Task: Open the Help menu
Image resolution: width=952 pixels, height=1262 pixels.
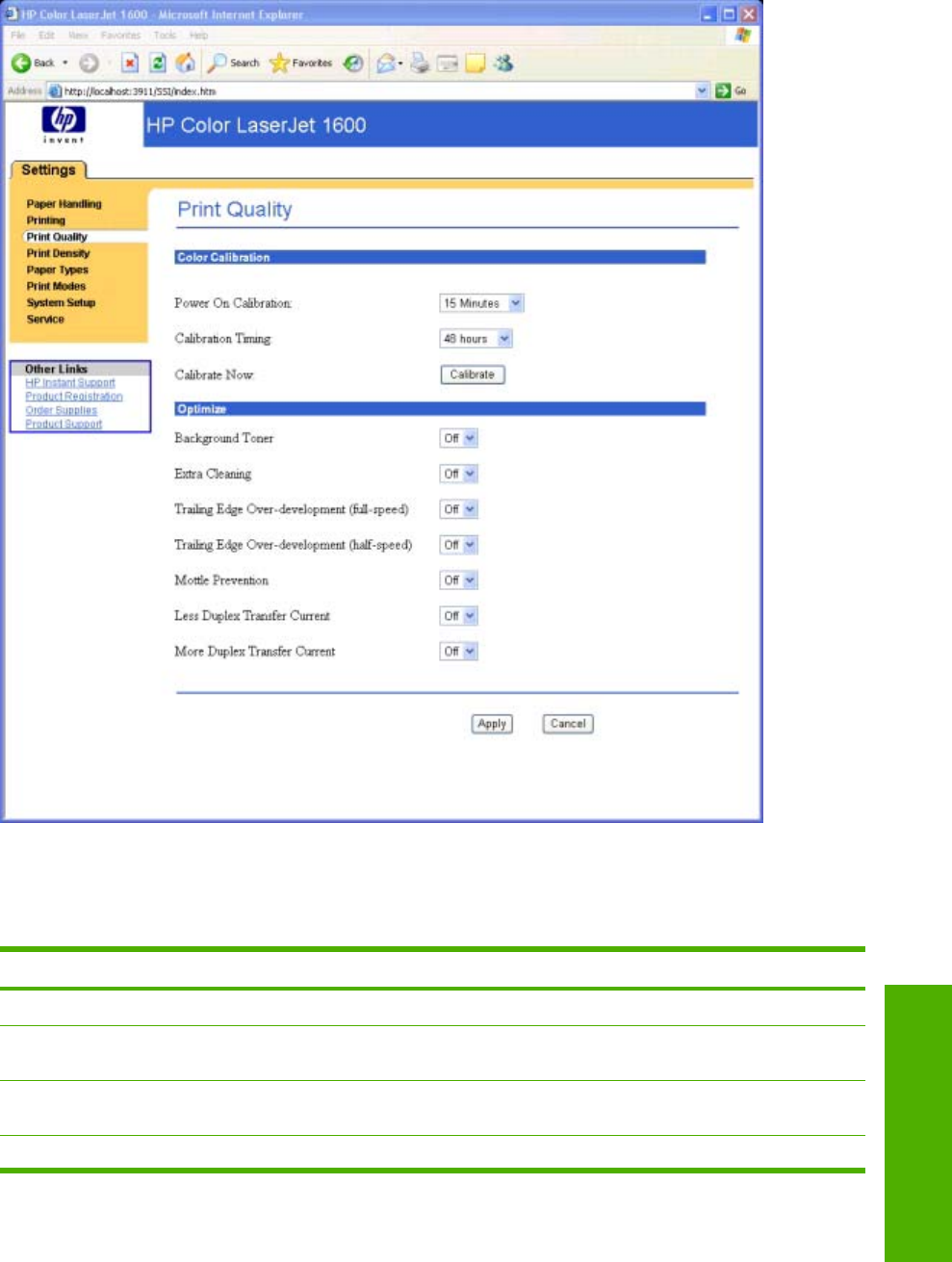Action: [198, 35]
